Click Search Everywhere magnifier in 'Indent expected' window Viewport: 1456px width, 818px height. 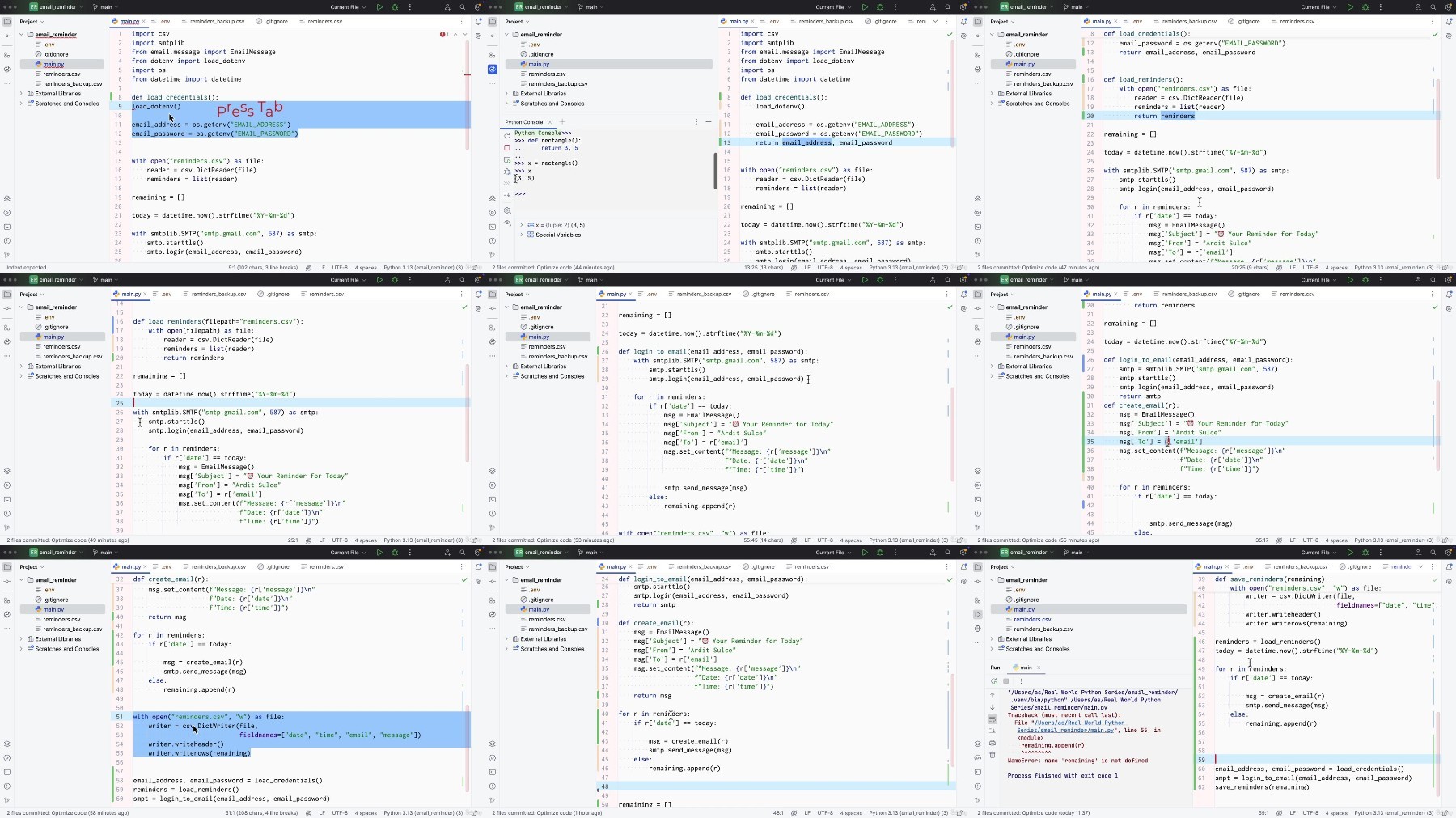[x=463, y=7]
